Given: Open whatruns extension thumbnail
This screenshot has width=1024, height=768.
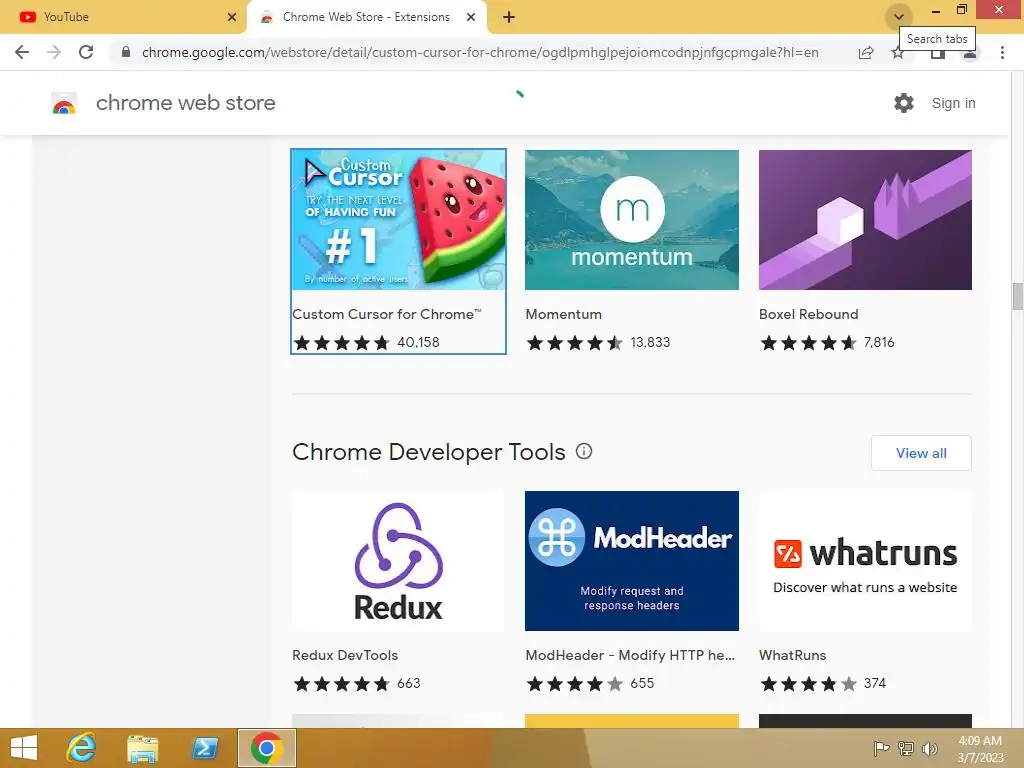Looking at the screenshot, I should [x=865, y=561].
